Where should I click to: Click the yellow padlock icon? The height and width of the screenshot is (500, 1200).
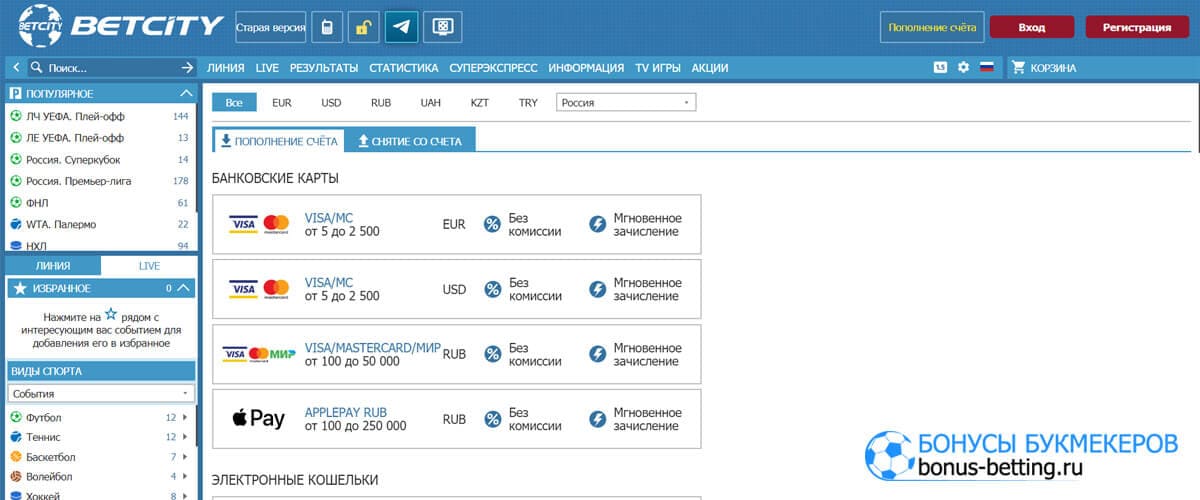point(363,28)
